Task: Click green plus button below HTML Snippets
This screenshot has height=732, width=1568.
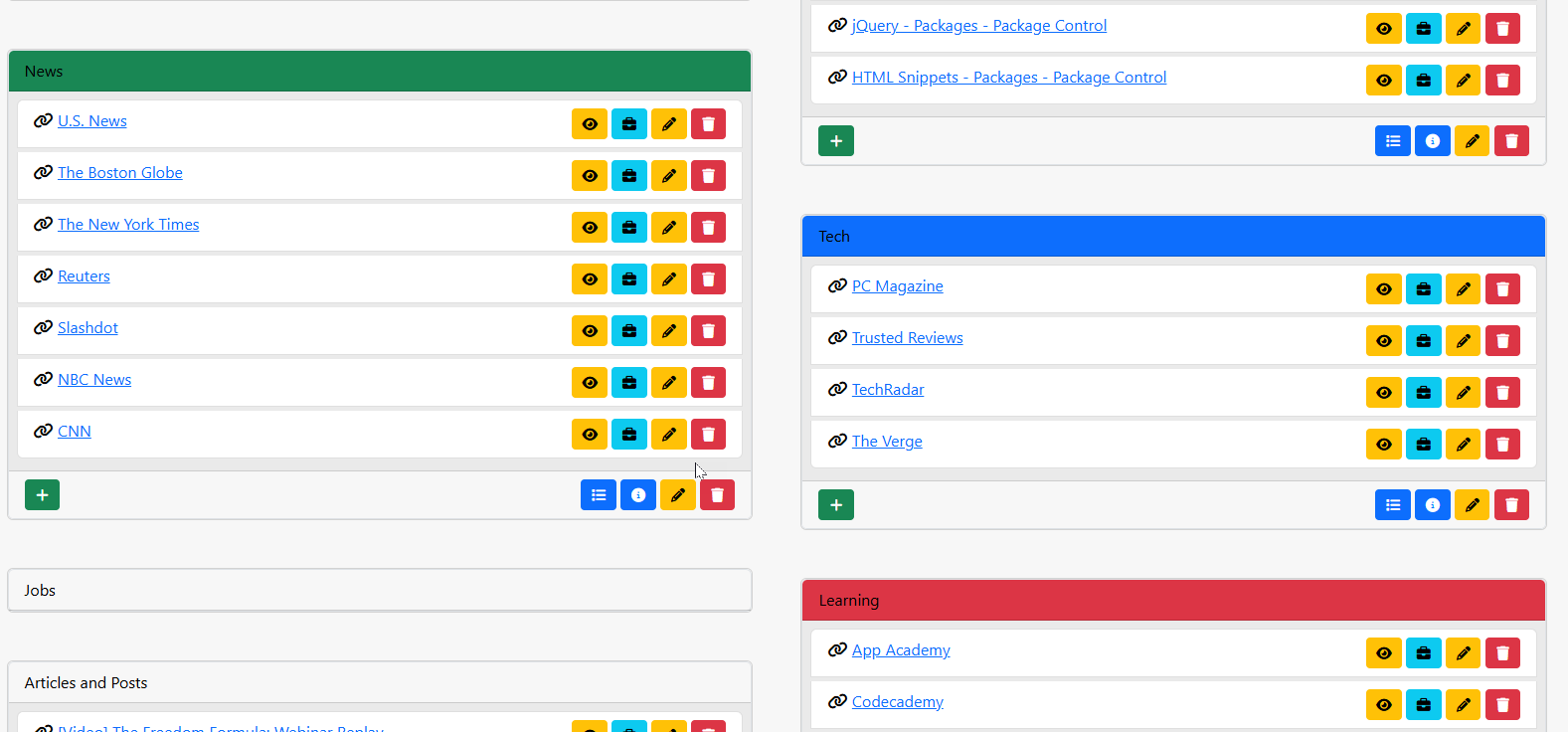Action: tap(836, 141)
